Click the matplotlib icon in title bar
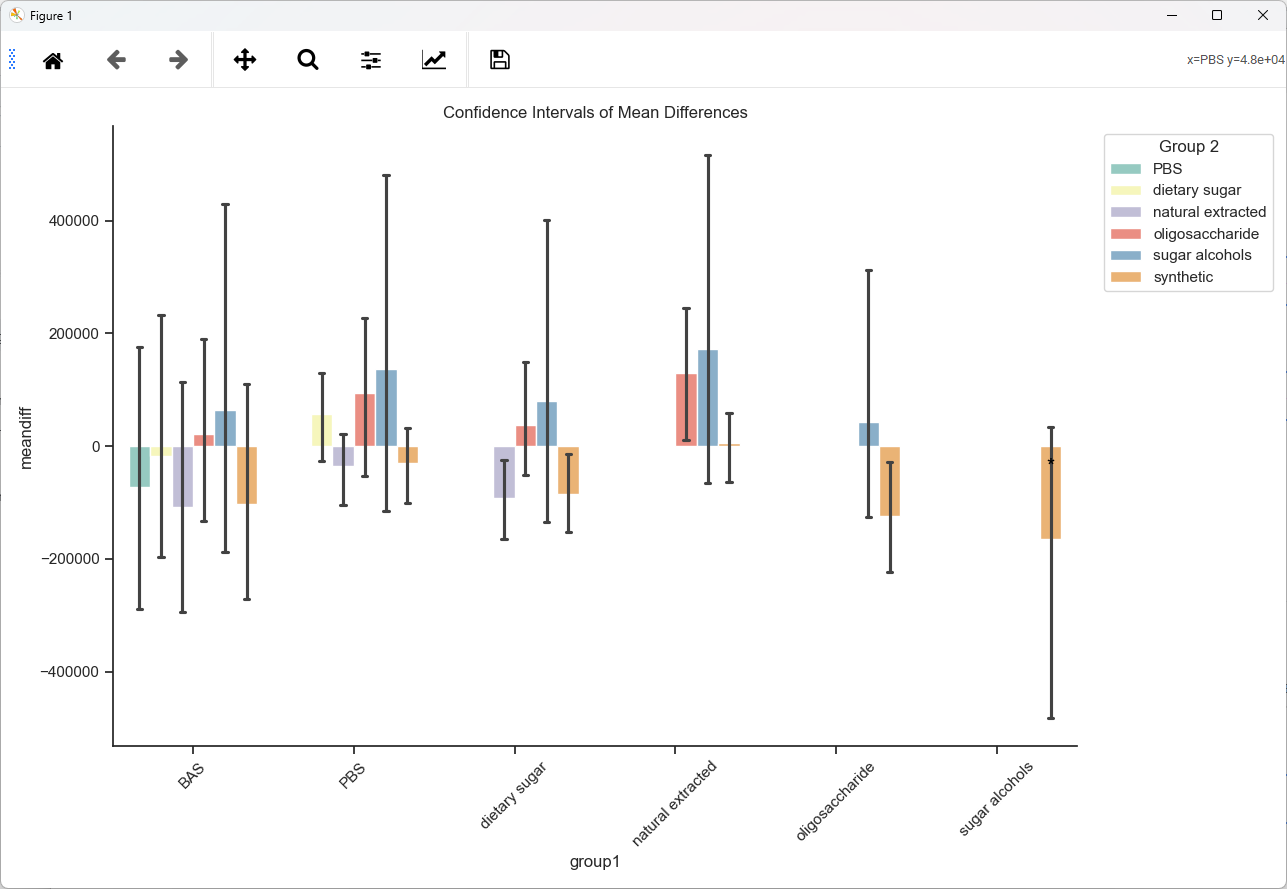Screen dimensions: 1287x889 pos(16,15)
